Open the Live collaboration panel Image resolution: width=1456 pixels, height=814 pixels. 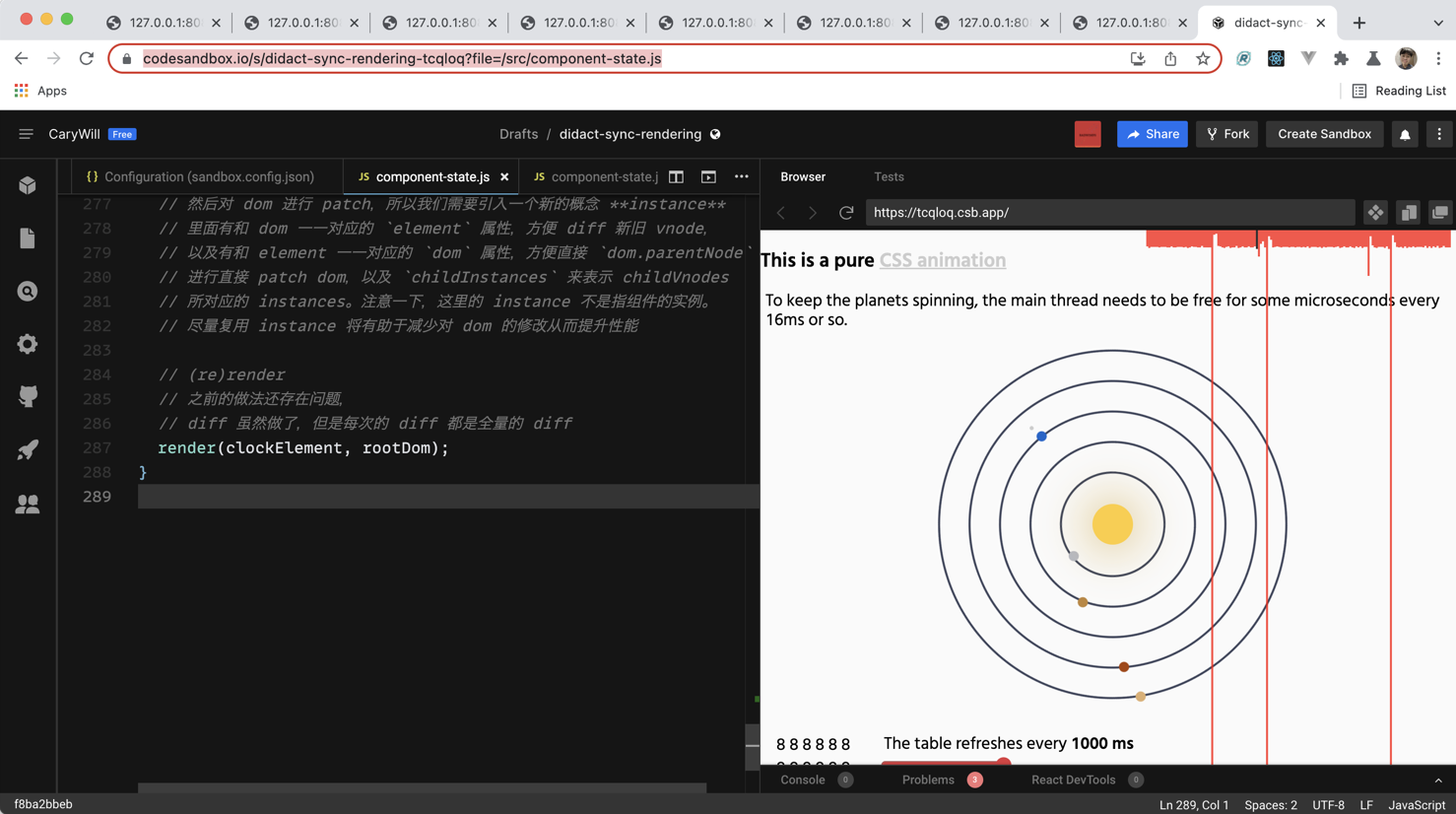[x=28, y=504]
